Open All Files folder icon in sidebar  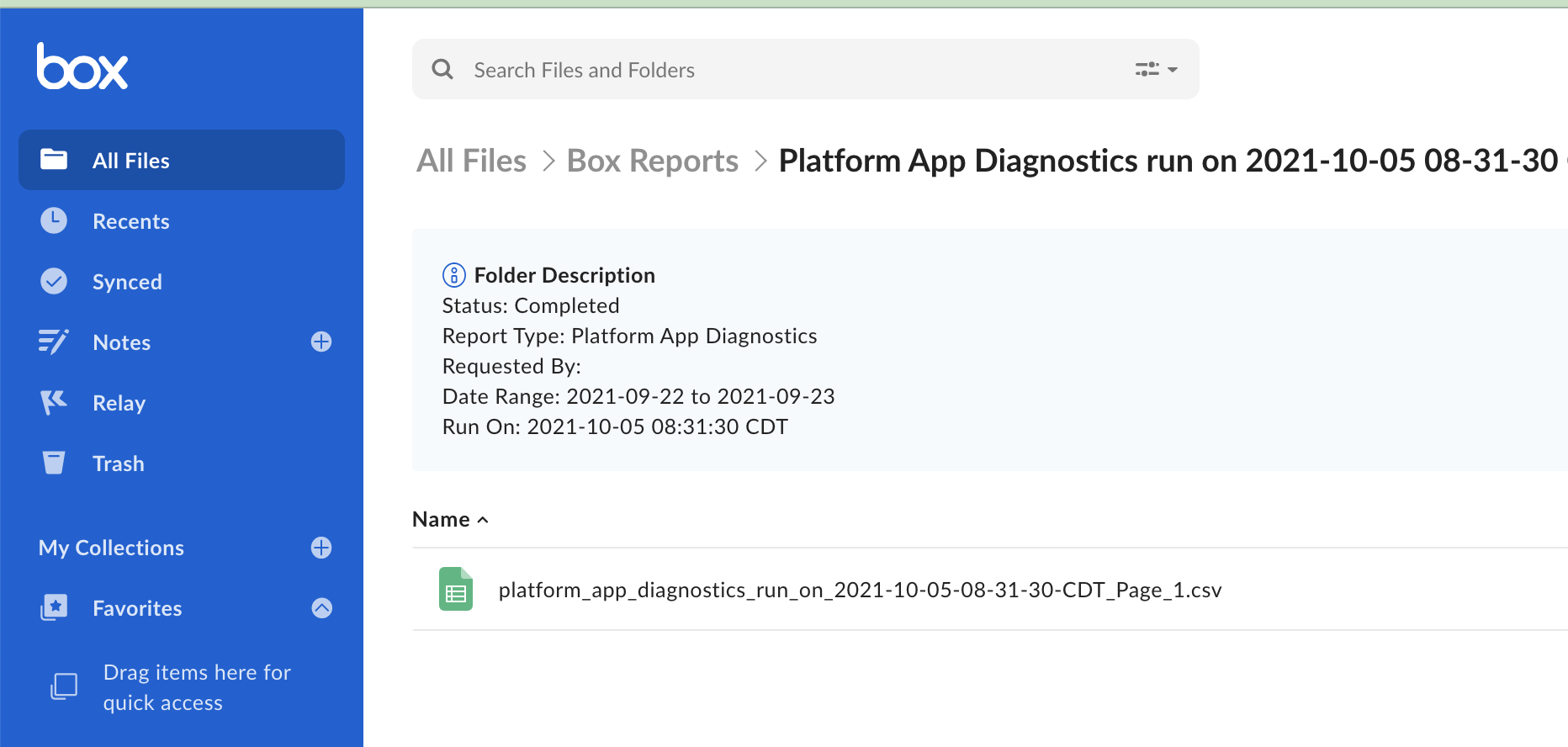(54, 159)
